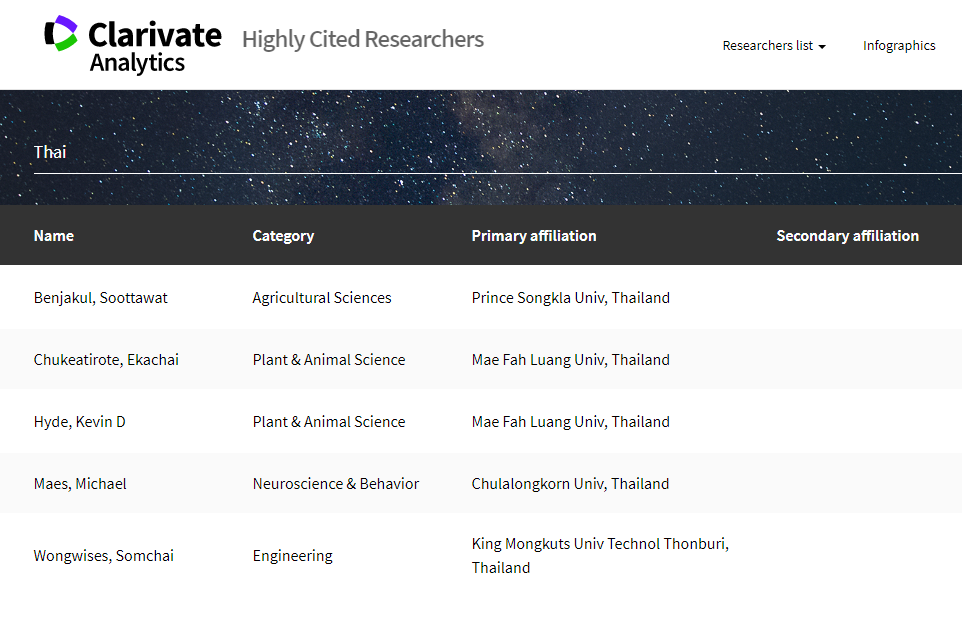
Task: Click the Engineering category cell
Action: click(293, 556)
